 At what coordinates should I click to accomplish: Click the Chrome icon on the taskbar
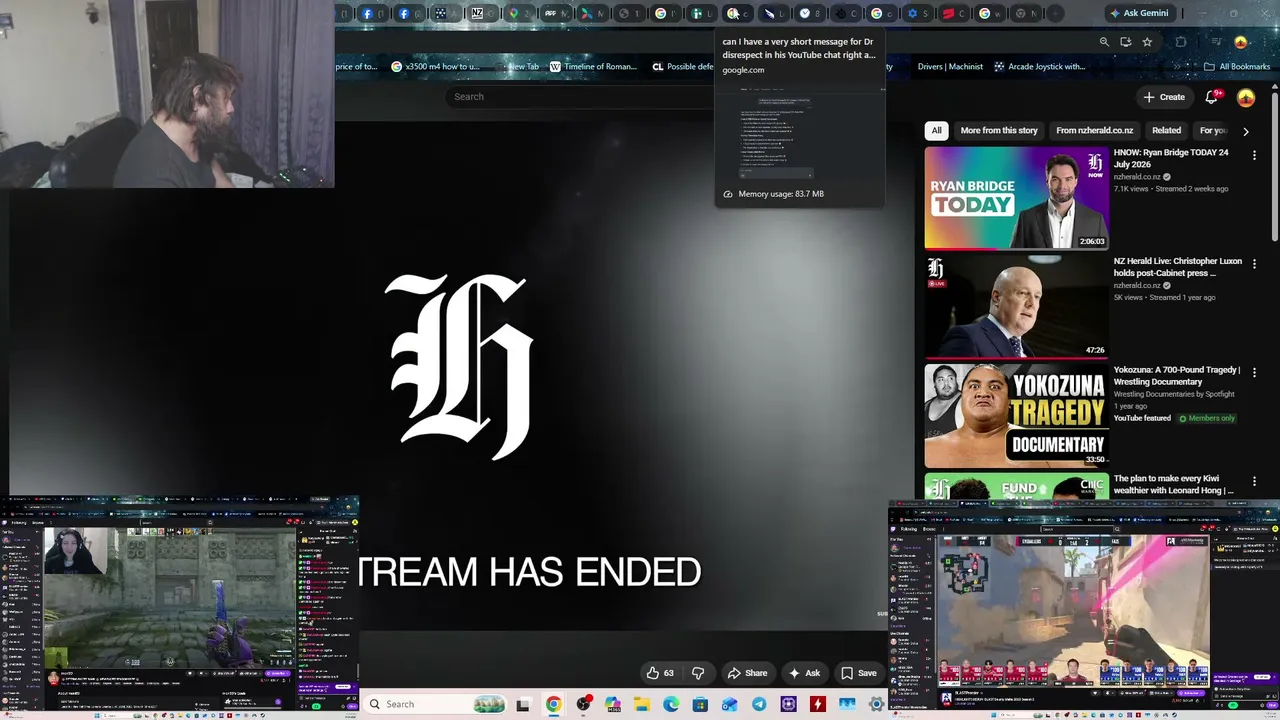[553, 705]
